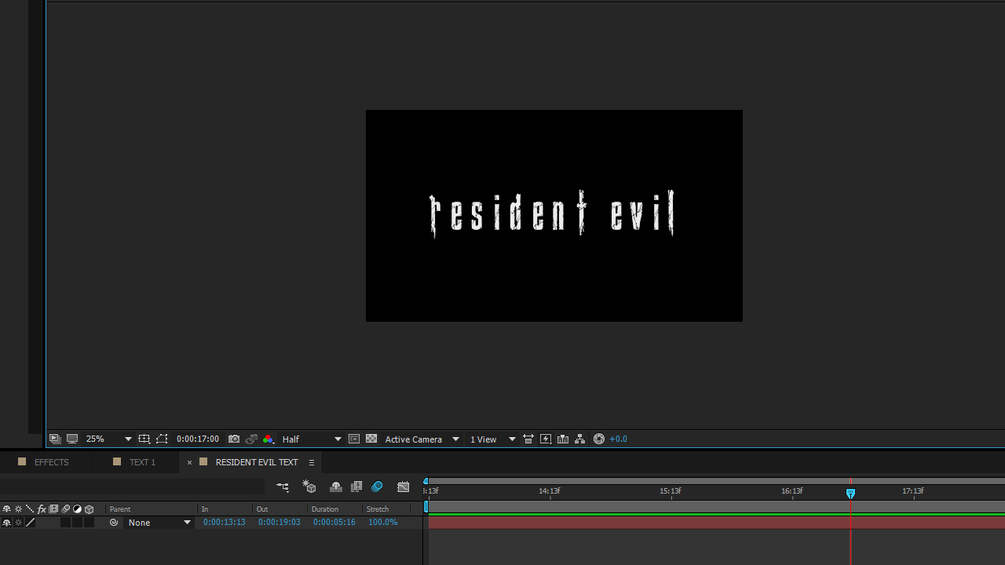Click the Shy column header icon

click(x=6, y=509)
